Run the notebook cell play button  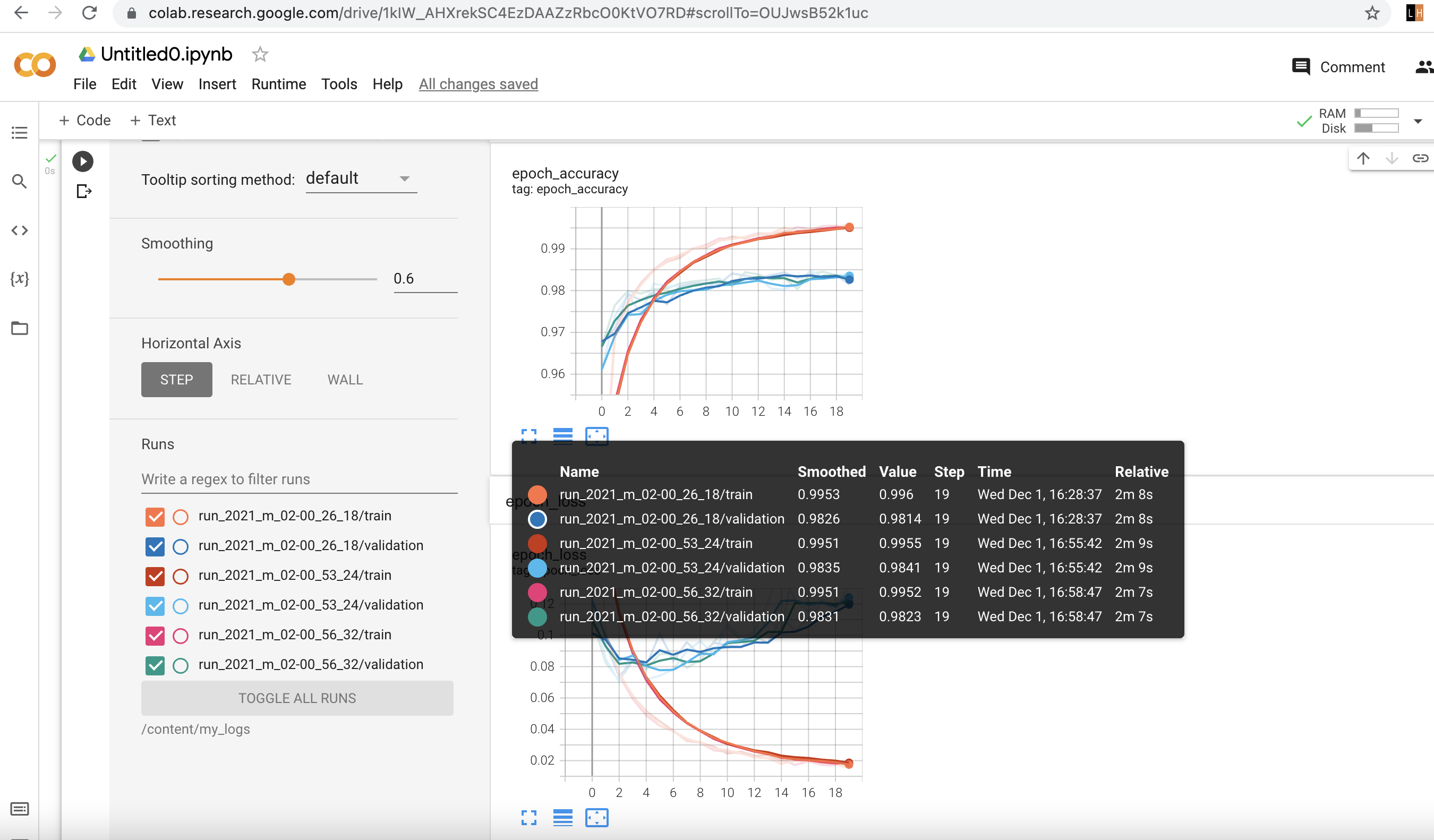82,161
